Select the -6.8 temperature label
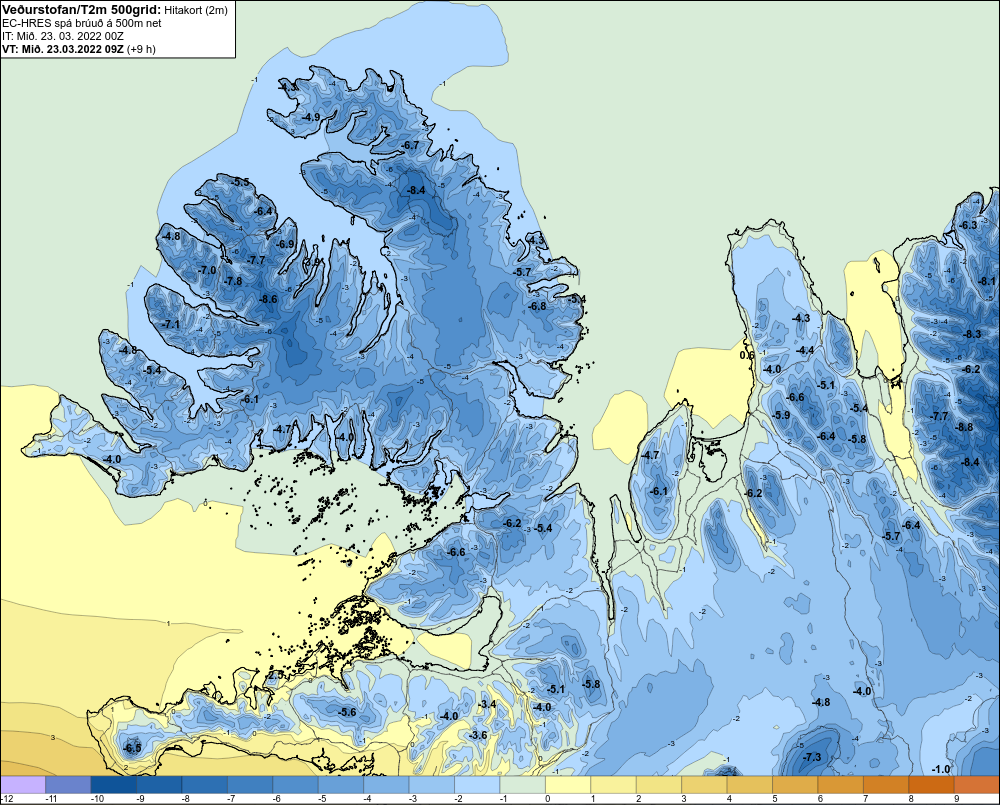This screenshot has height=805, width=1000. [x=537, y=306]
